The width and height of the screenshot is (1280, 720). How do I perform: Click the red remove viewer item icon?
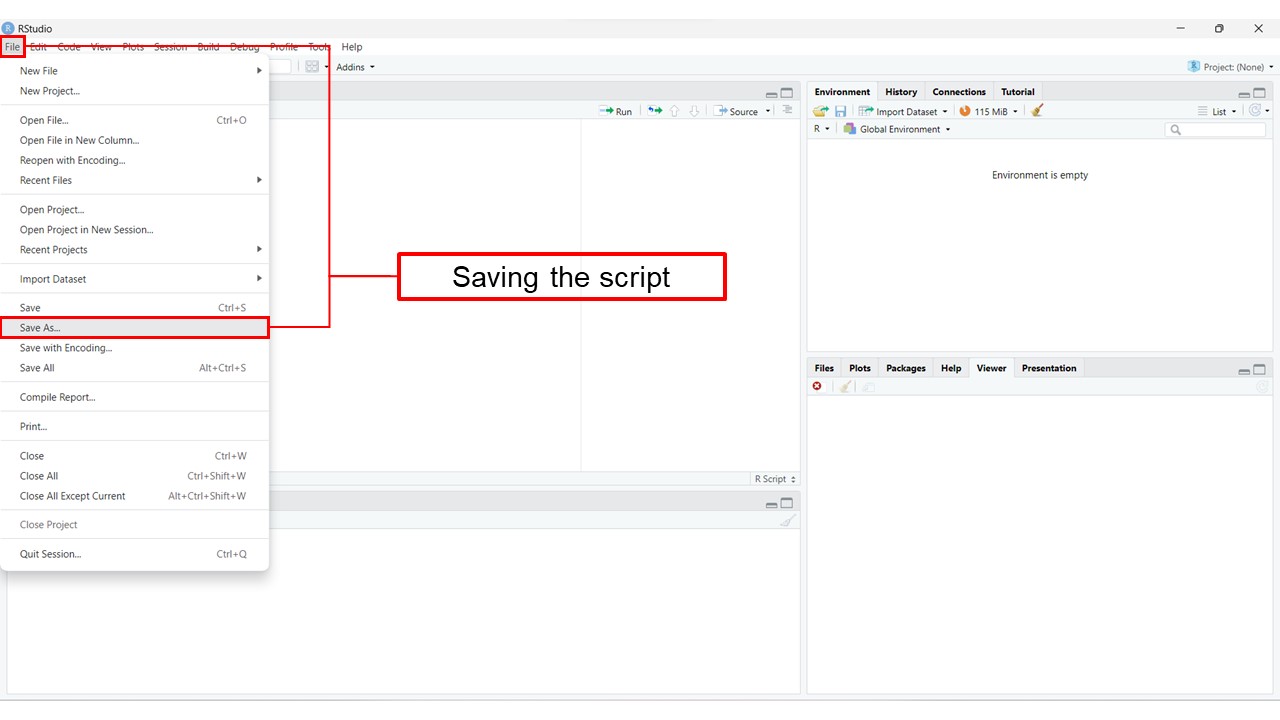coord(818,386)
